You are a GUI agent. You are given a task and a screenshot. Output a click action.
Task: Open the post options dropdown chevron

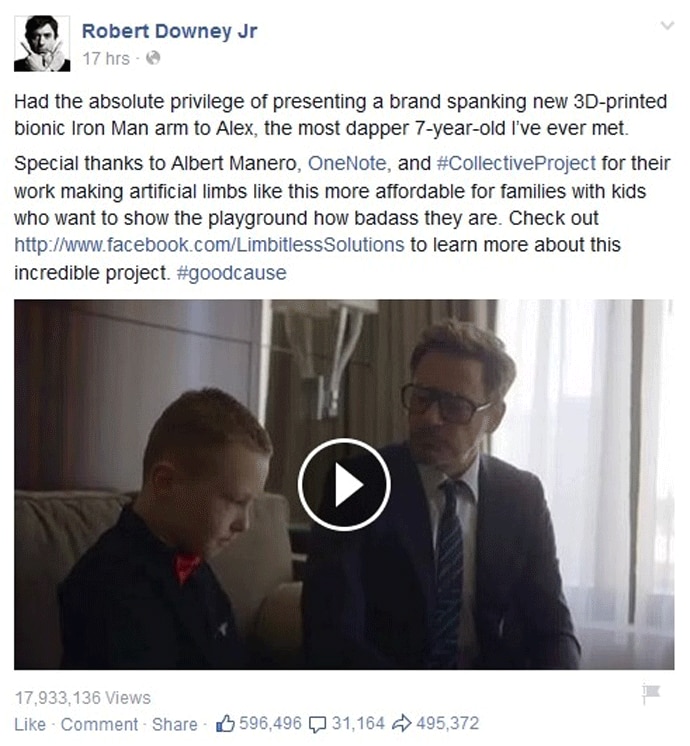click(x=668, y=26)
